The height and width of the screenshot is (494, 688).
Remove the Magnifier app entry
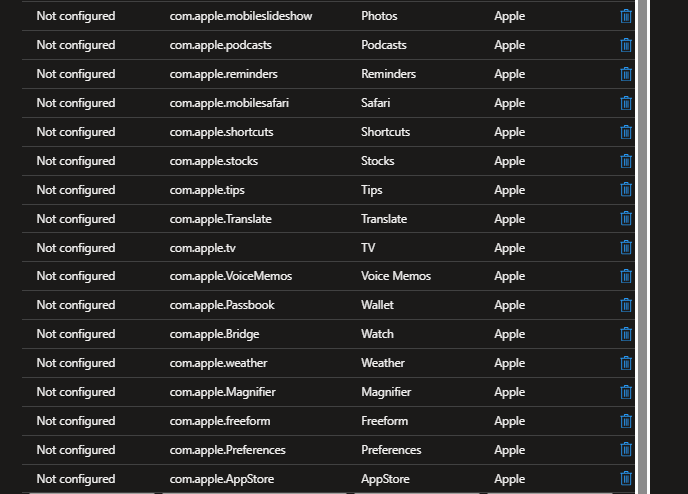point(626,392)
